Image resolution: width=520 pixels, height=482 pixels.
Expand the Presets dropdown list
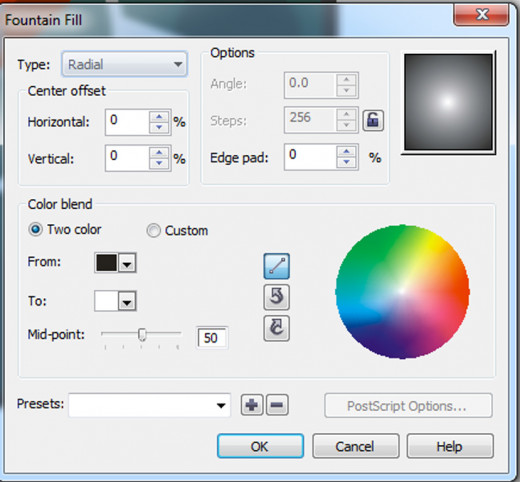[149, 405]
